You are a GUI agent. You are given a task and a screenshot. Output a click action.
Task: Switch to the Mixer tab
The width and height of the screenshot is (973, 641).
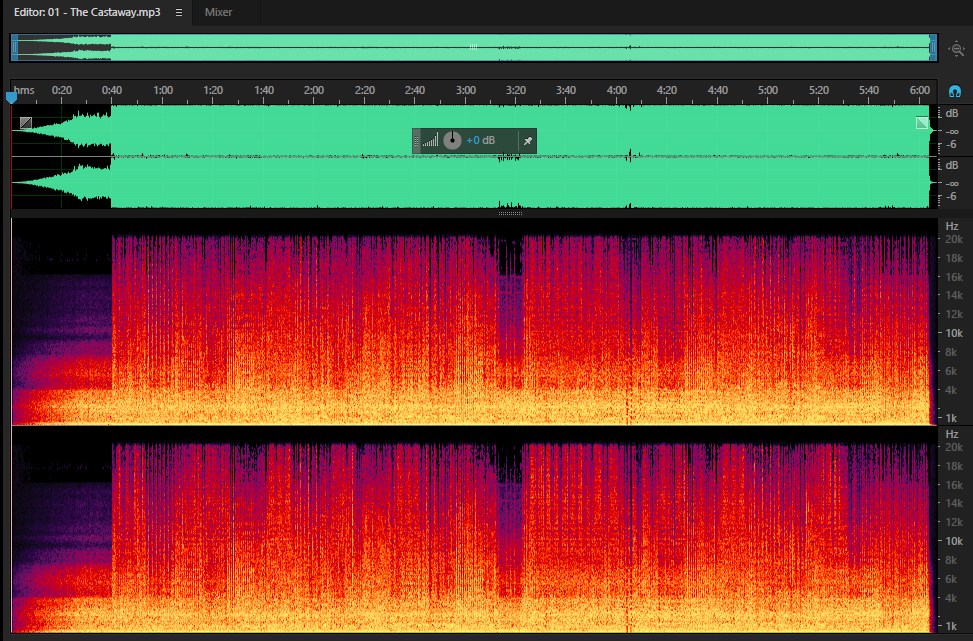coord(218,12)
